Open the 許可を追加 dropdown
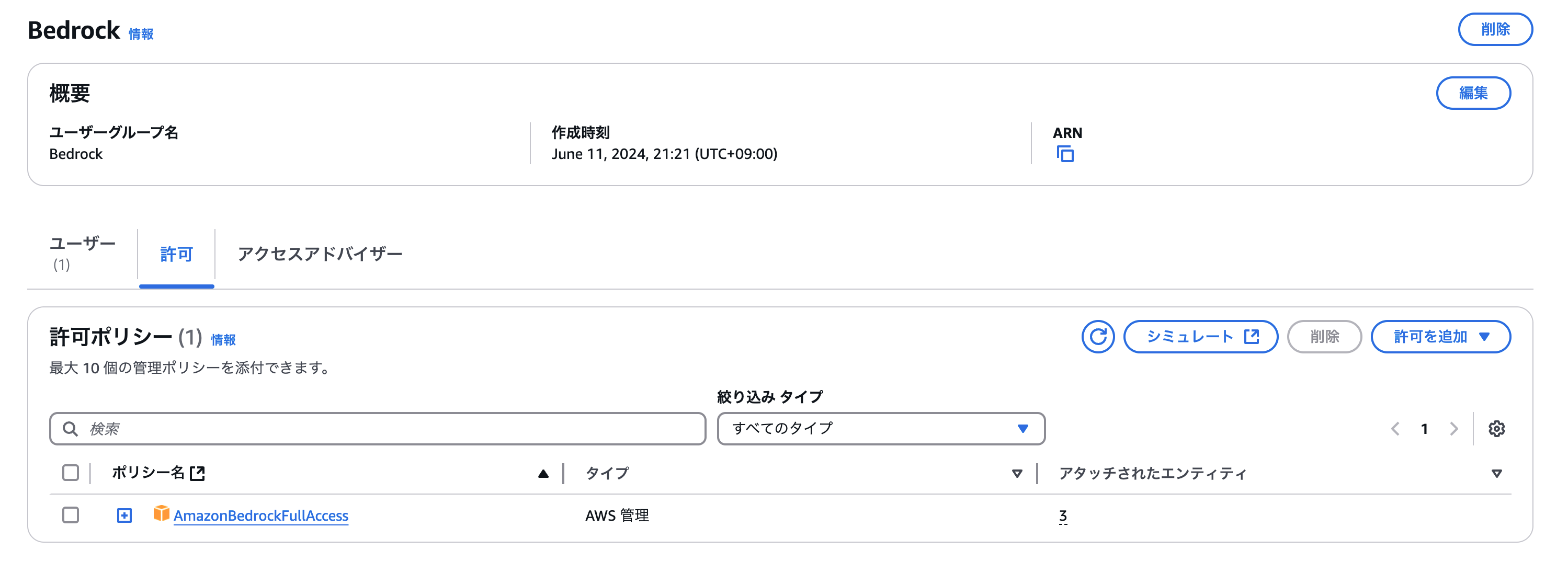The image size is (1568, 573). coord(1440,336)
